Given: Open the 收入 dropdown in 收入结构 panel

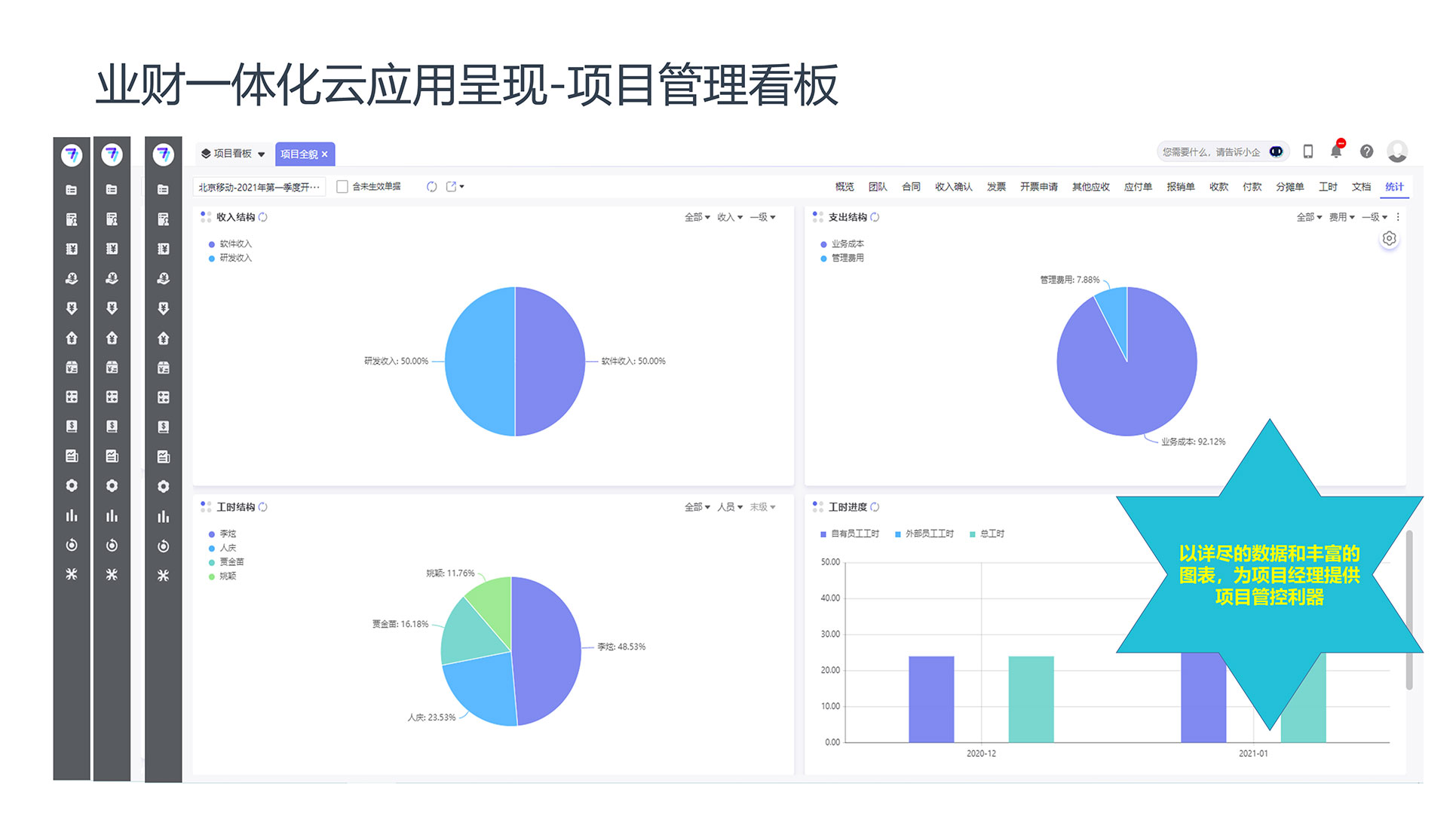Looking at the screenshot, I should point(729,217).
